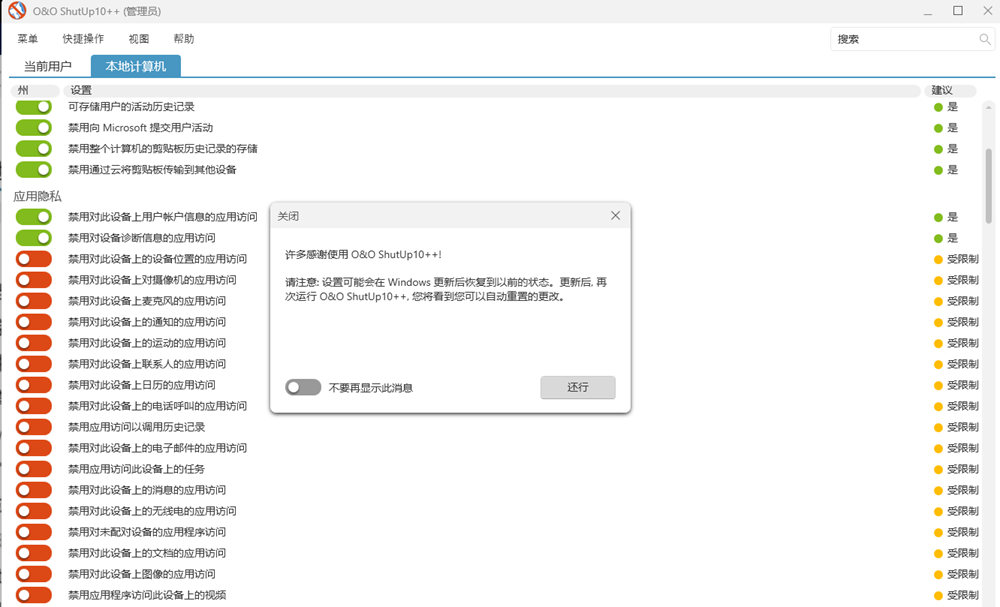This screenshot has height=607, width=1000.
Task: Toggle off 禁用向 Microsoft 提交用户活动
Action: (x=34, y=128)
